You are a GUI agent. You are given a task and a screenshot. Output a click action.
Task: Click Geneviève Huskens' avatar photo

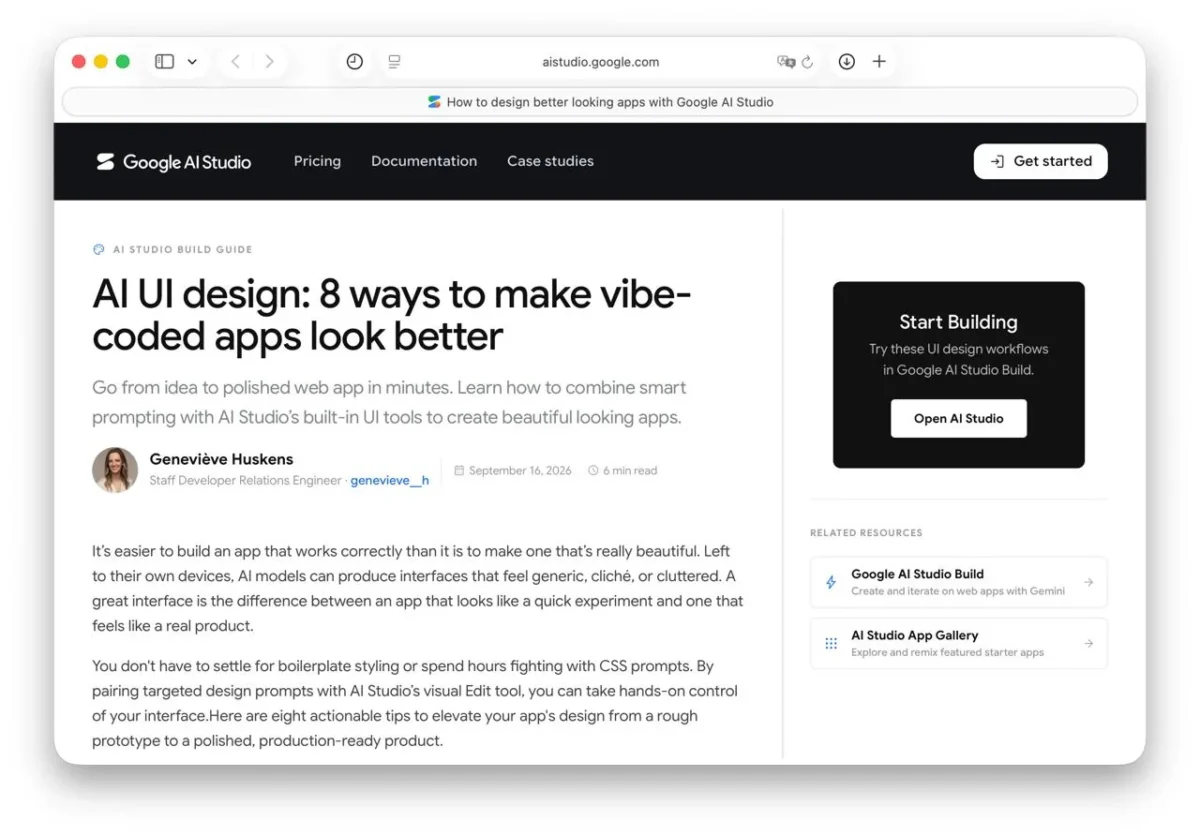115,470
